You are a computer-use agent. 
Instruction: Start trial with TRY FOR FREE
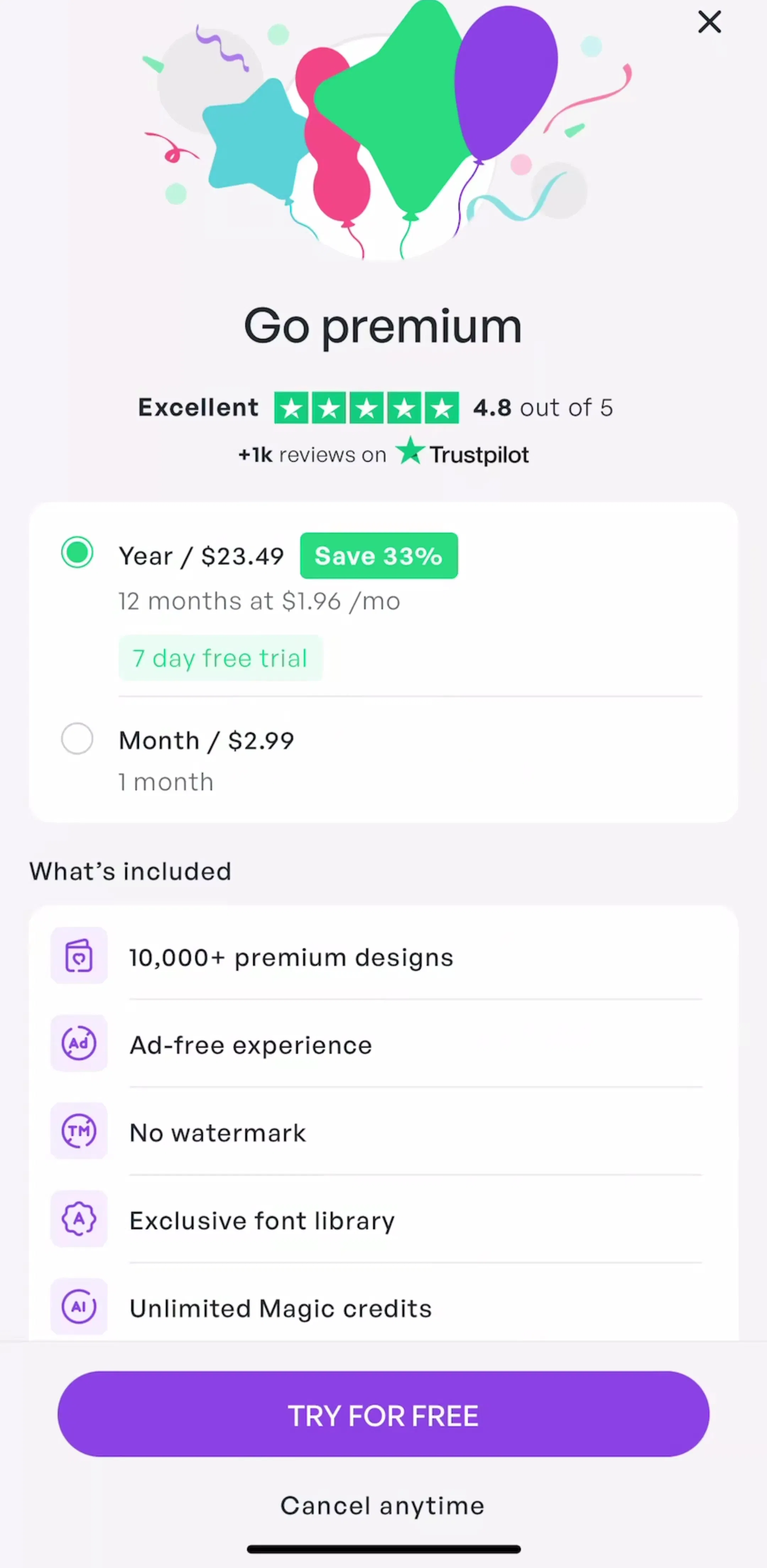[x=383, y=1414]
